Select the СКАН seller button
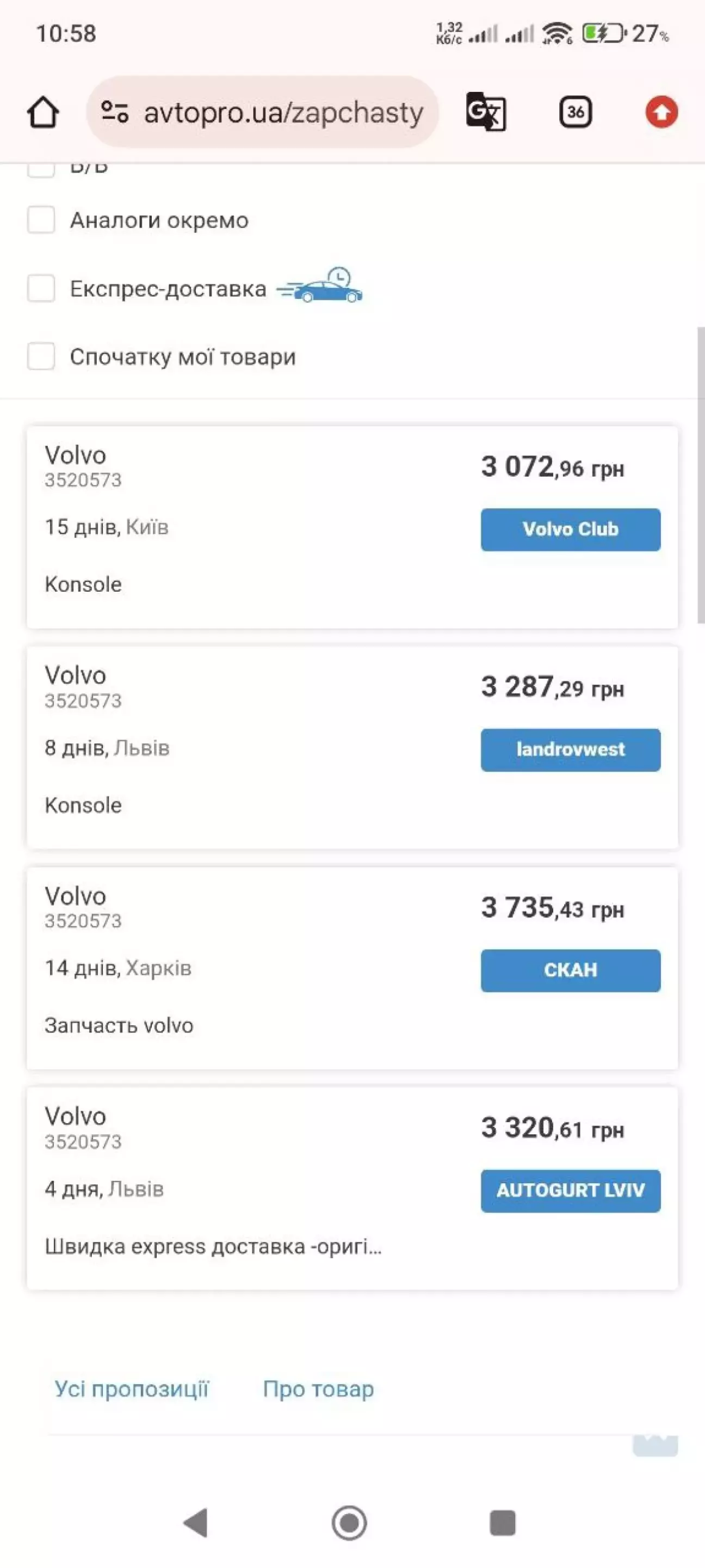 coord(570,970)
